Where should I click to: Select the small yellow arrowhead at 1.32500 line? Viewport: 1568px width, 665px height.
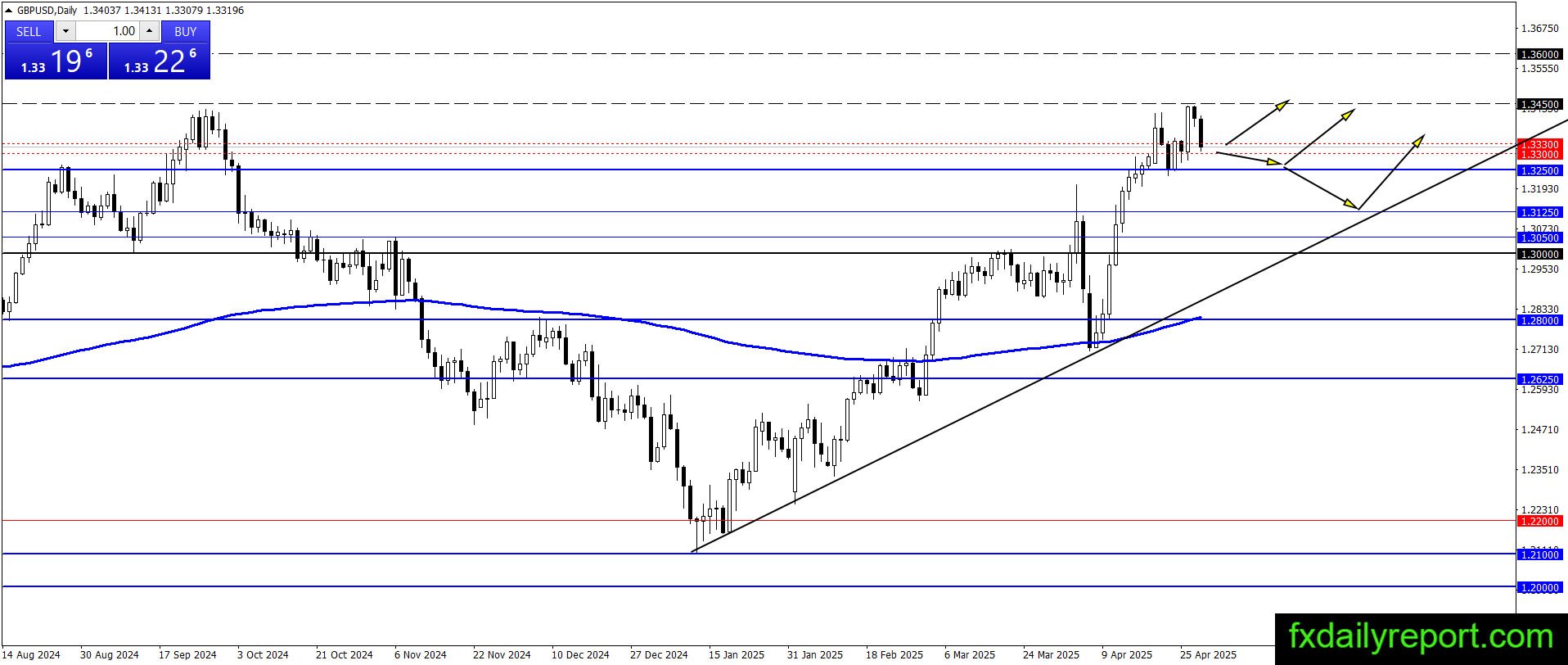pyautogui.click(x=1274, y=162)
